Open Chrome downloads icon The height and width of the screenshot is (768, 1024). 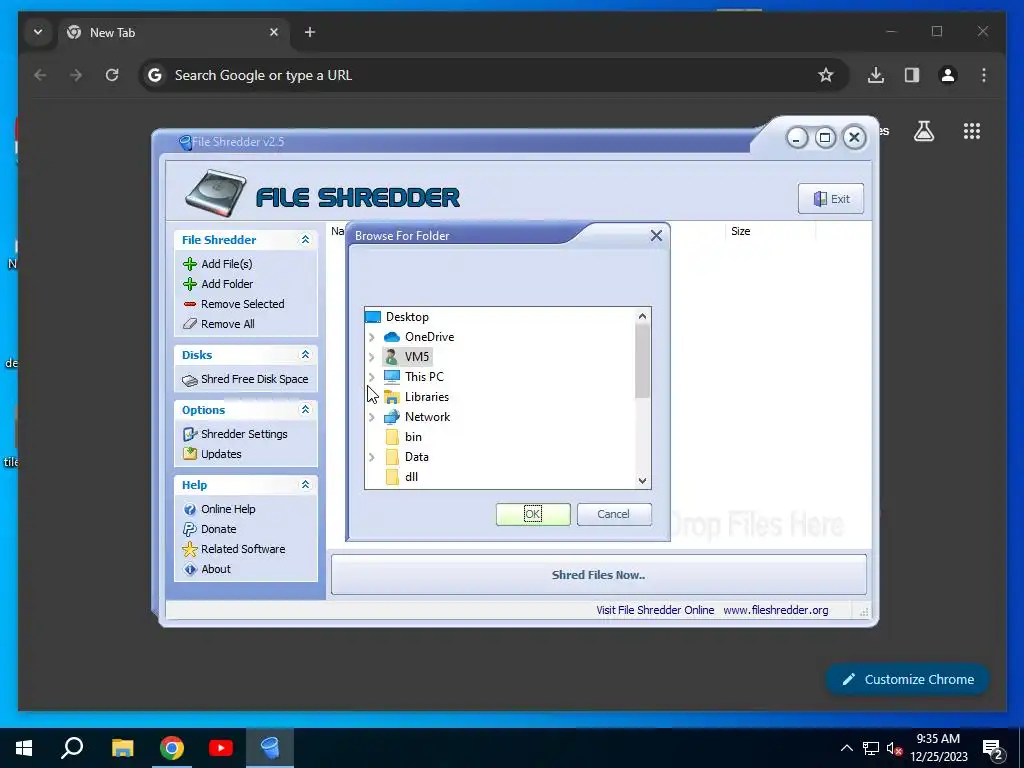(876, 75)
